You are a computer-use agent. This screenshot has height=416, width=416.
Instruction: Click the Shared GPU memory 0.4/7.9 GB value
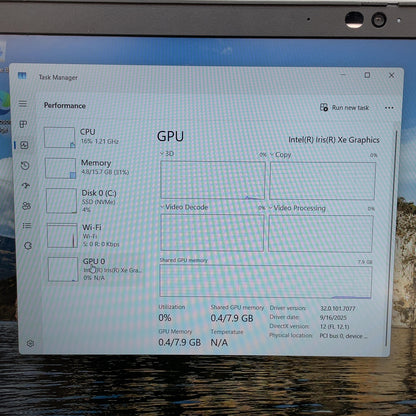(232, 318)
